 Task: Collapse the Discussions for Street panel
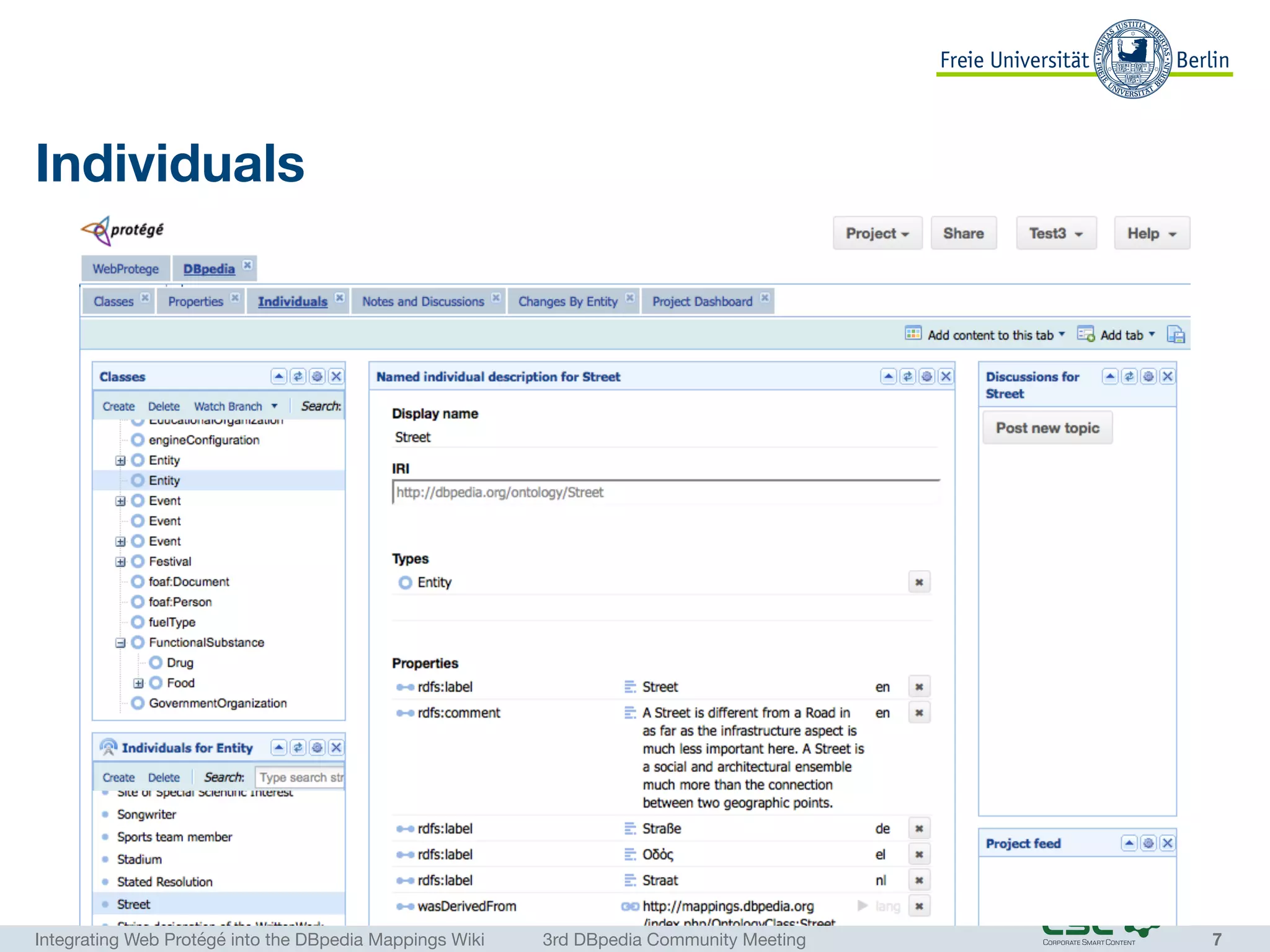tap(1110, 376)
